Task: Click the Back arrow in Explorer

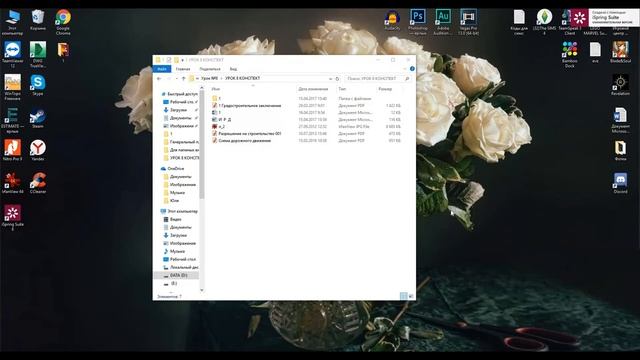Action: click(x=159, y=78)
